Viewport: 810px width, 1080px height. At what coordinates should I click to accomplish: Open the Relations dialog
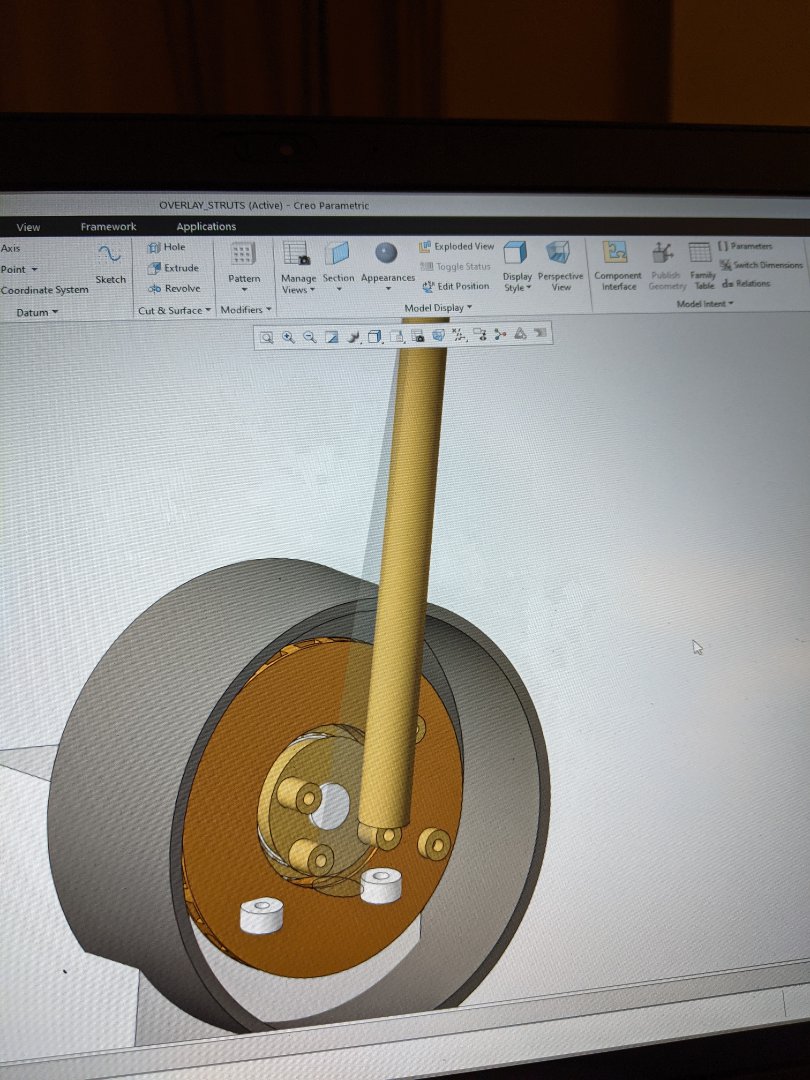pyautogui.click(x=746, y=283)
